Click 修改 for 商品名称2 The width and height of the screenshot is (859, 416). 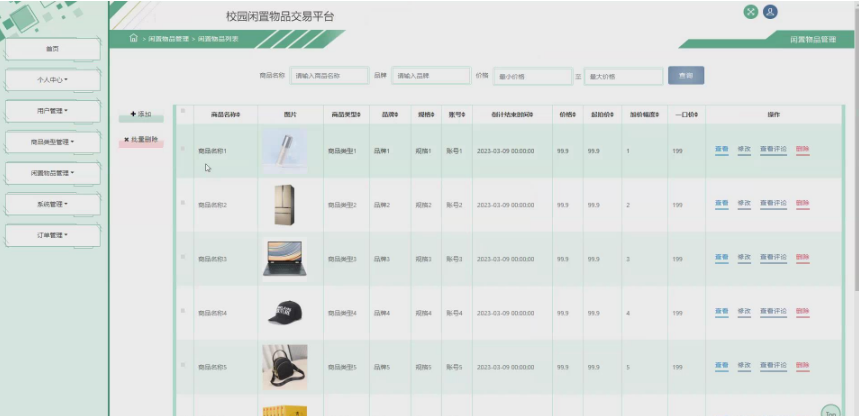pyautogui.click(x=744, y=203)
